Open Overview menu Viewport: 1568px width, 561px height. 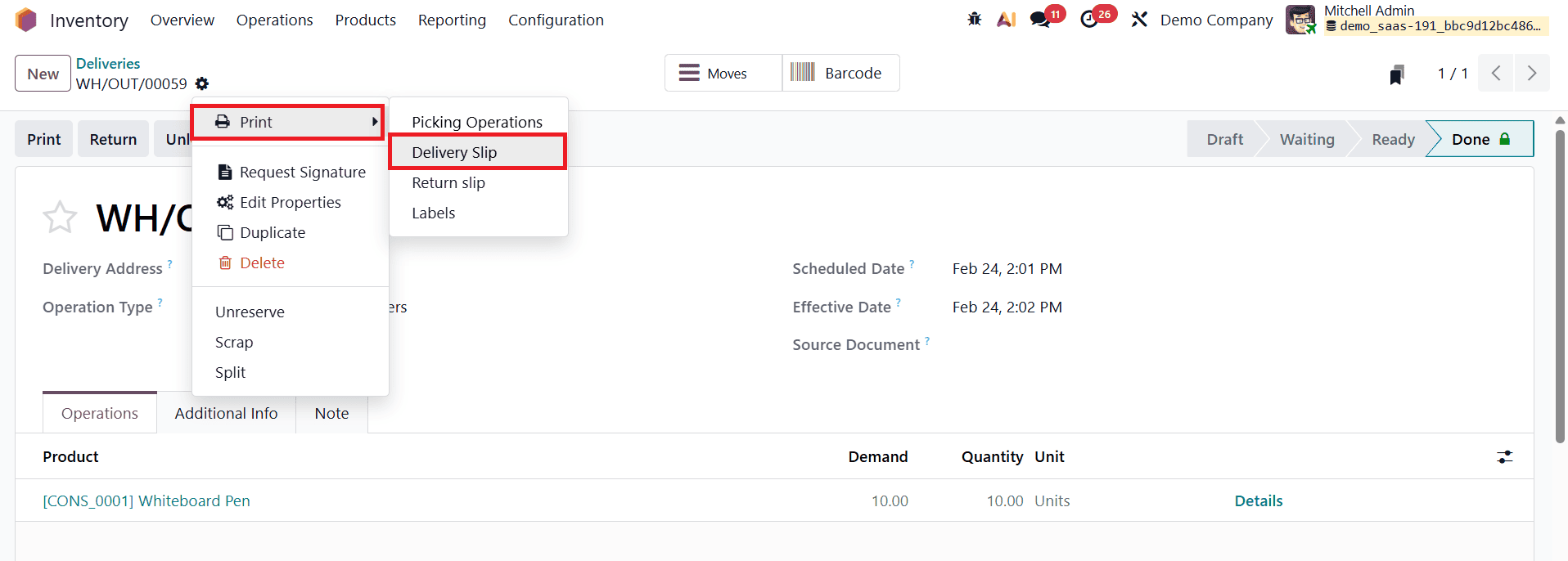pyautogui.click(x=182, y=20)
